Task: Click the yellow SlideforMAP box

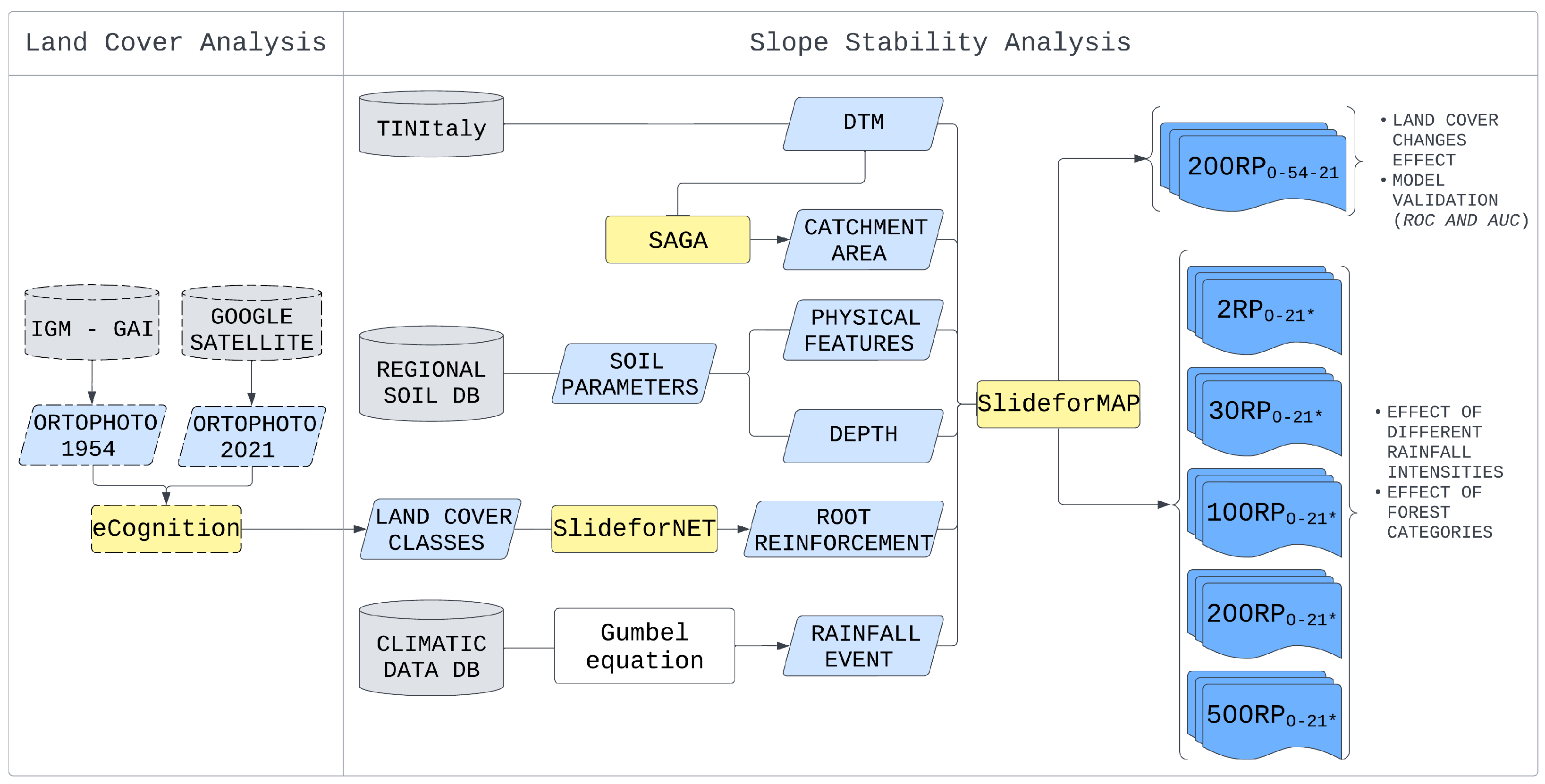Action: [x=1058, y=404]
